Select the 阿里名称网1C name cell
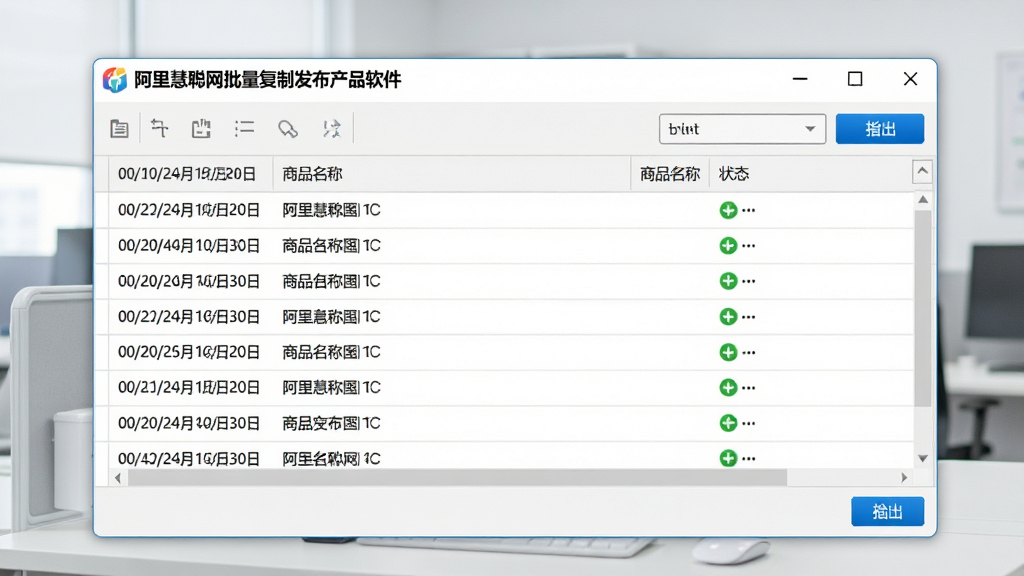The height and width of the screenshot is (576, 1024). (331, 458)
